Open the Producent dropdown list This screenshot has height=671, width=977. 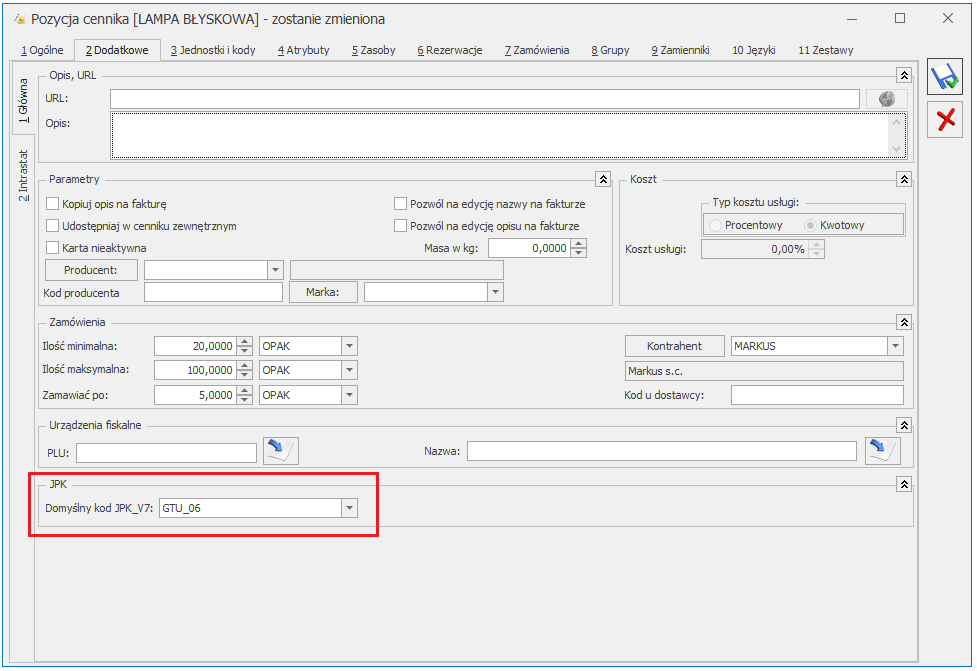coord(275,270)
